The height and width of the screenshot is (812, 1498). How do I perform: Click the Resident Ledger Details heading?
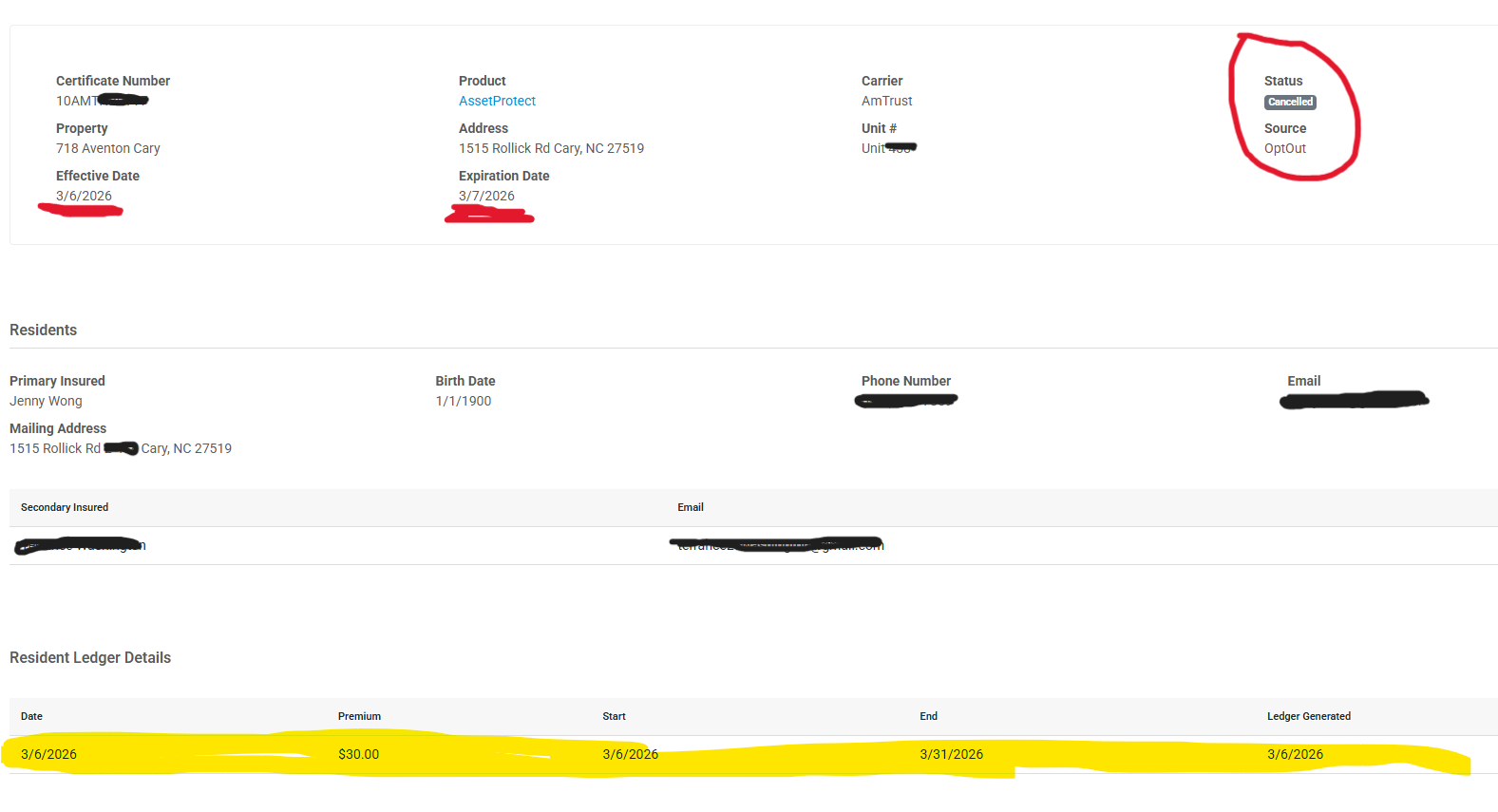point(90,657)
